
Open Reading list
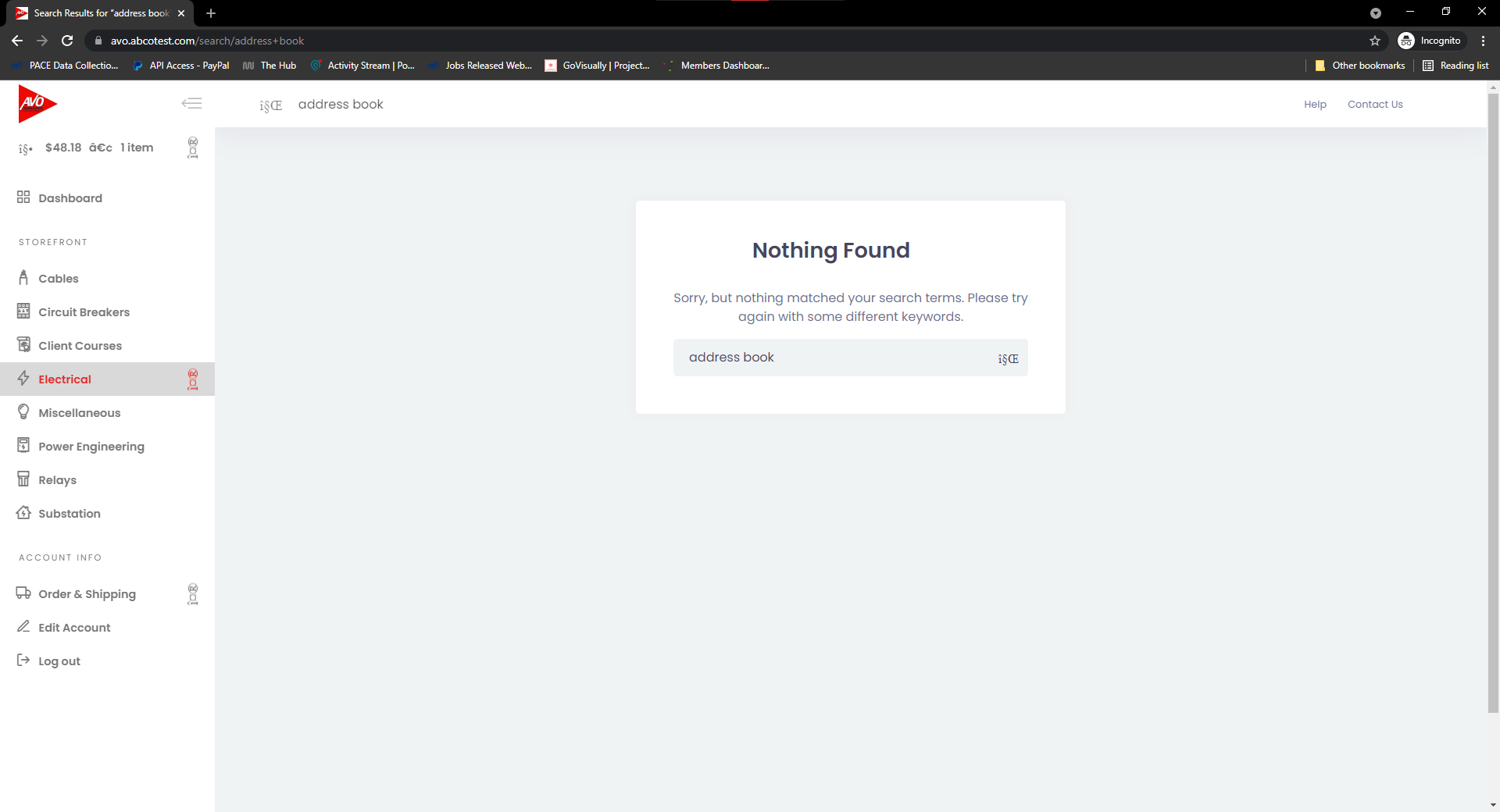click(1455, 66)
